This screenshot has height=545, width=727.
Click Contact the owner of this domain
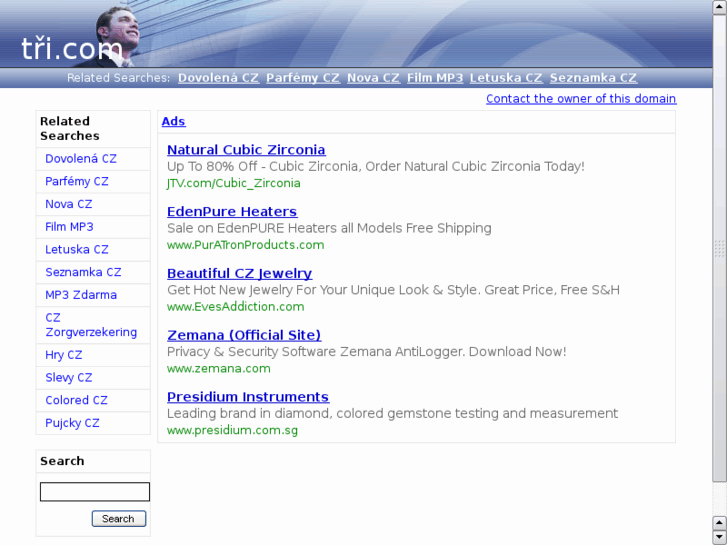[x=581, y=99]
